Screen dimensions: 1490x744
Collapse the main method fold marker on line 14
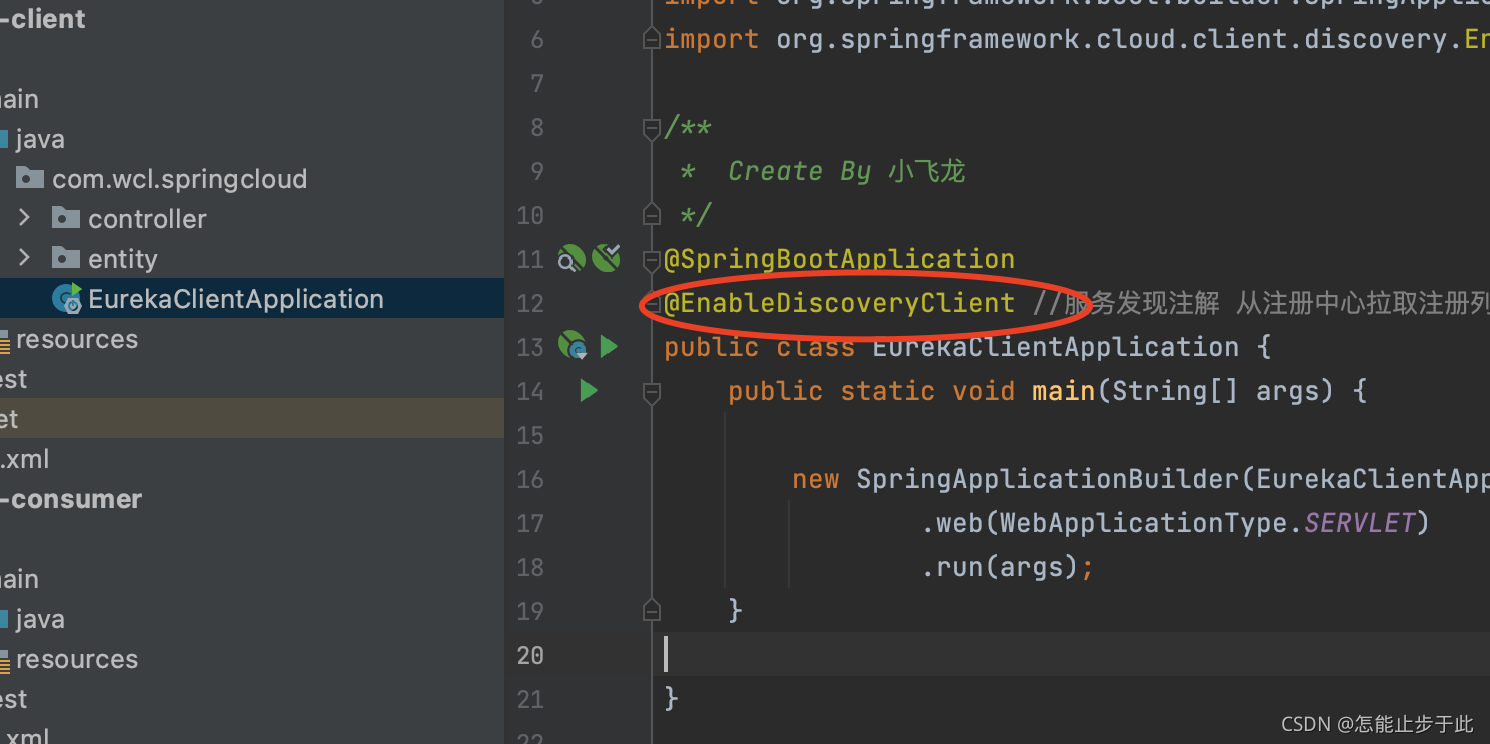652,391
